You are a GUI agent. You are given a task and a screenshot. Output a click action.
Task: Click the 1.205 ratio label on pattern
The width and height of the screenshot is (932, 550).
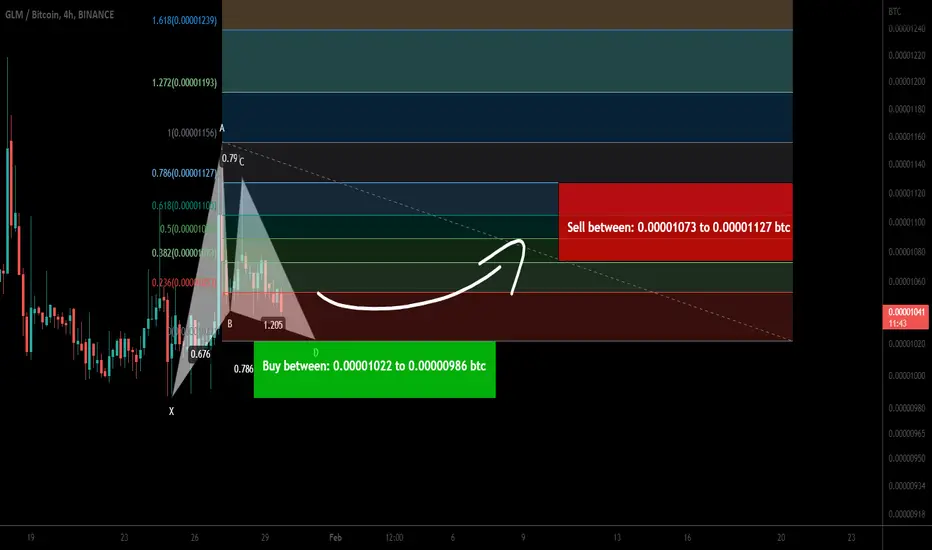273,325
